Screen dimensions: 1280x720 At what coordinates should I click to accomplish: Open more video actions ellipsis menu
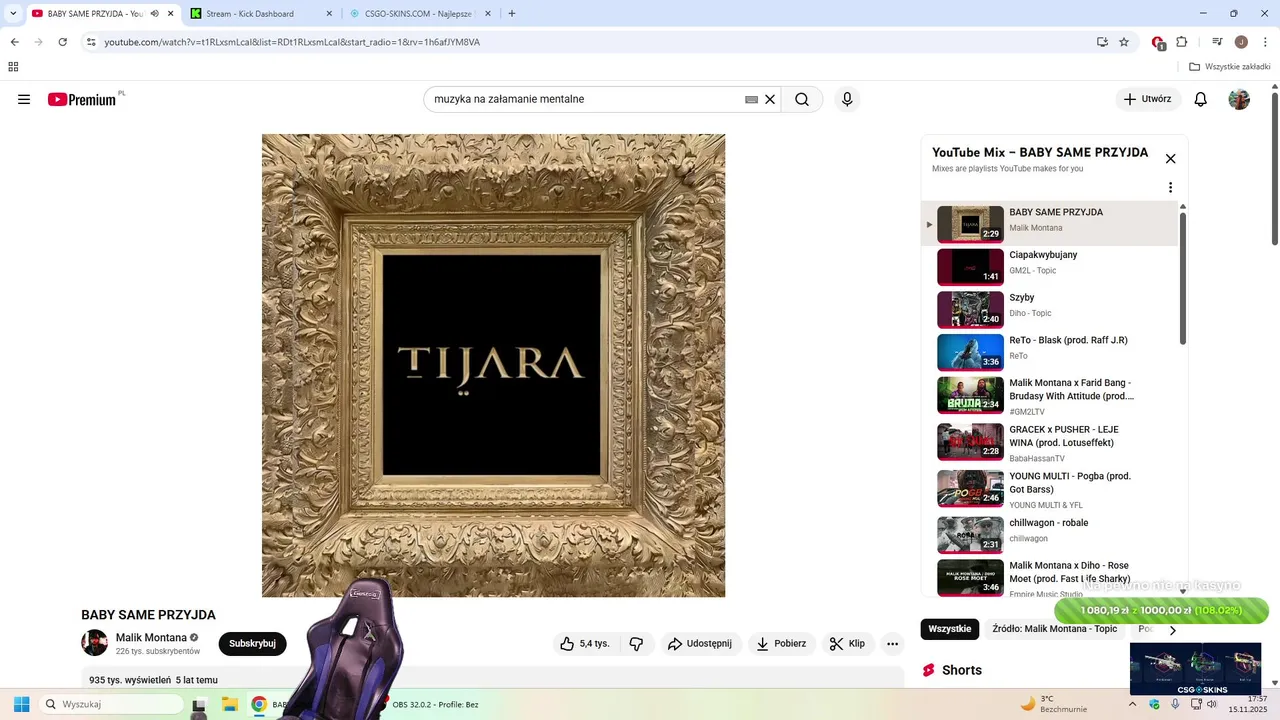[x=893, y=644]
